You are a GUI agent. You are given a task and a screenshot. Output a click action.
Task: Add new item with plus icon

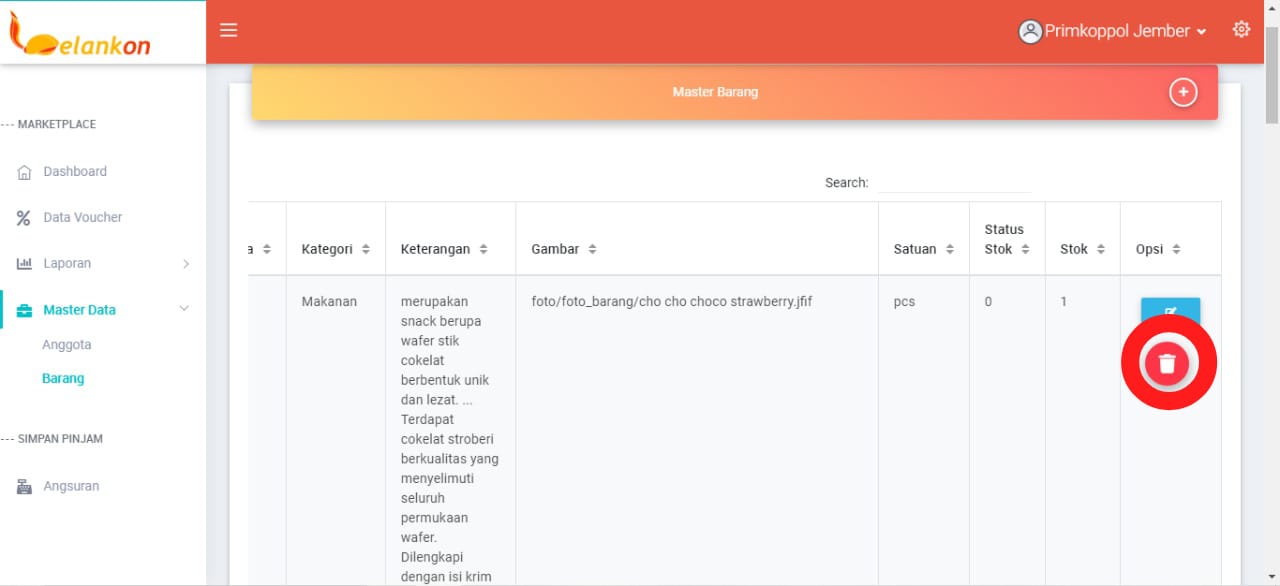pos(1183,92)
